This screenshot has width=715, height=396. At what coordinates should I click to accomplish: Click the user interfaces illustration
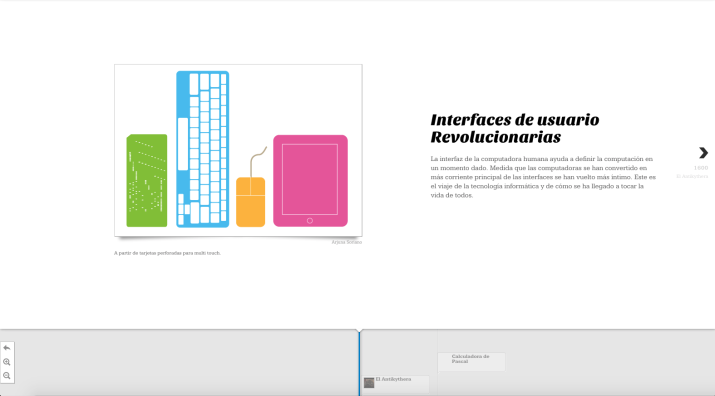pos(238,150)
